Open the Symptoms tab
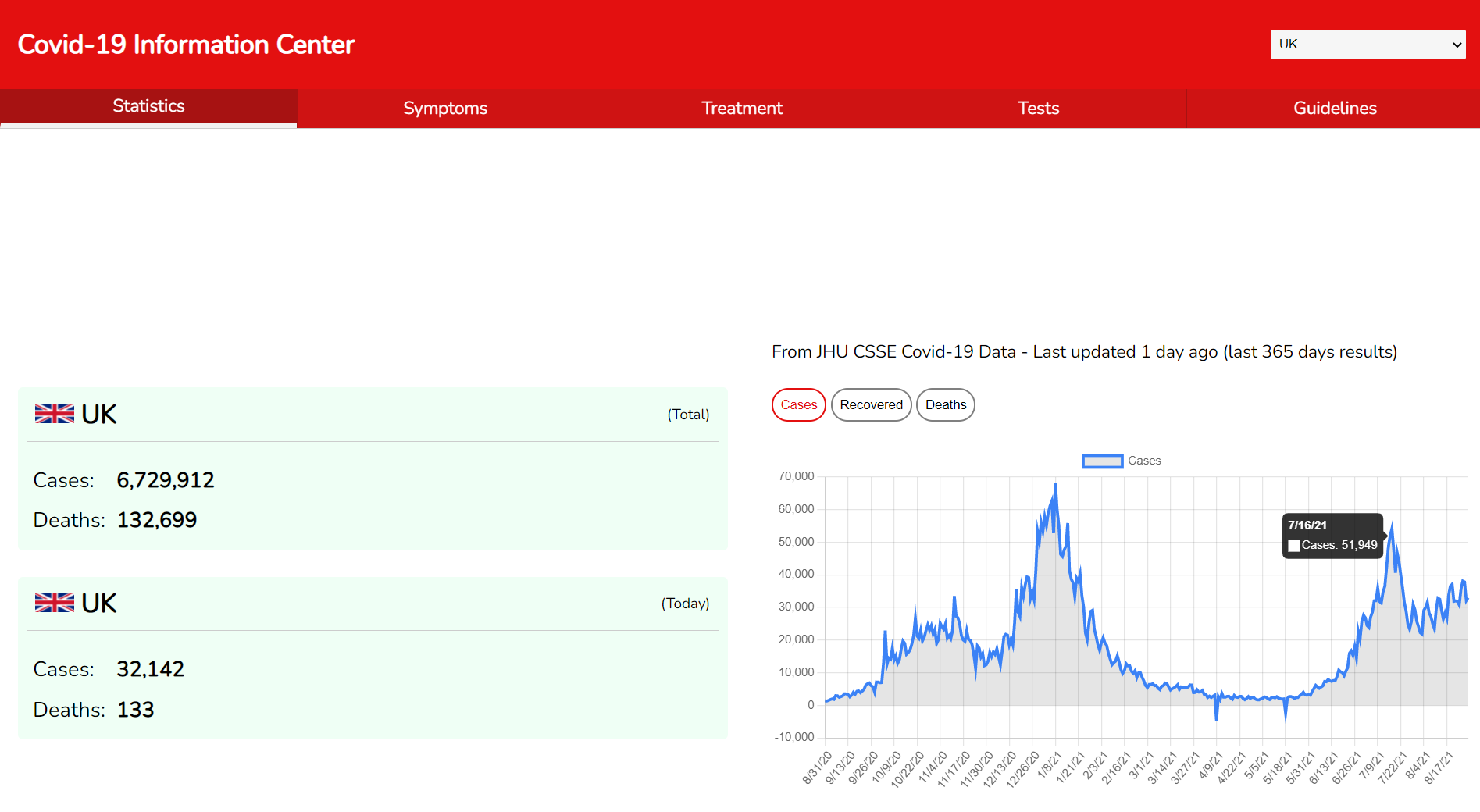Screen dimensions: 1480x812 pos(445,109)
